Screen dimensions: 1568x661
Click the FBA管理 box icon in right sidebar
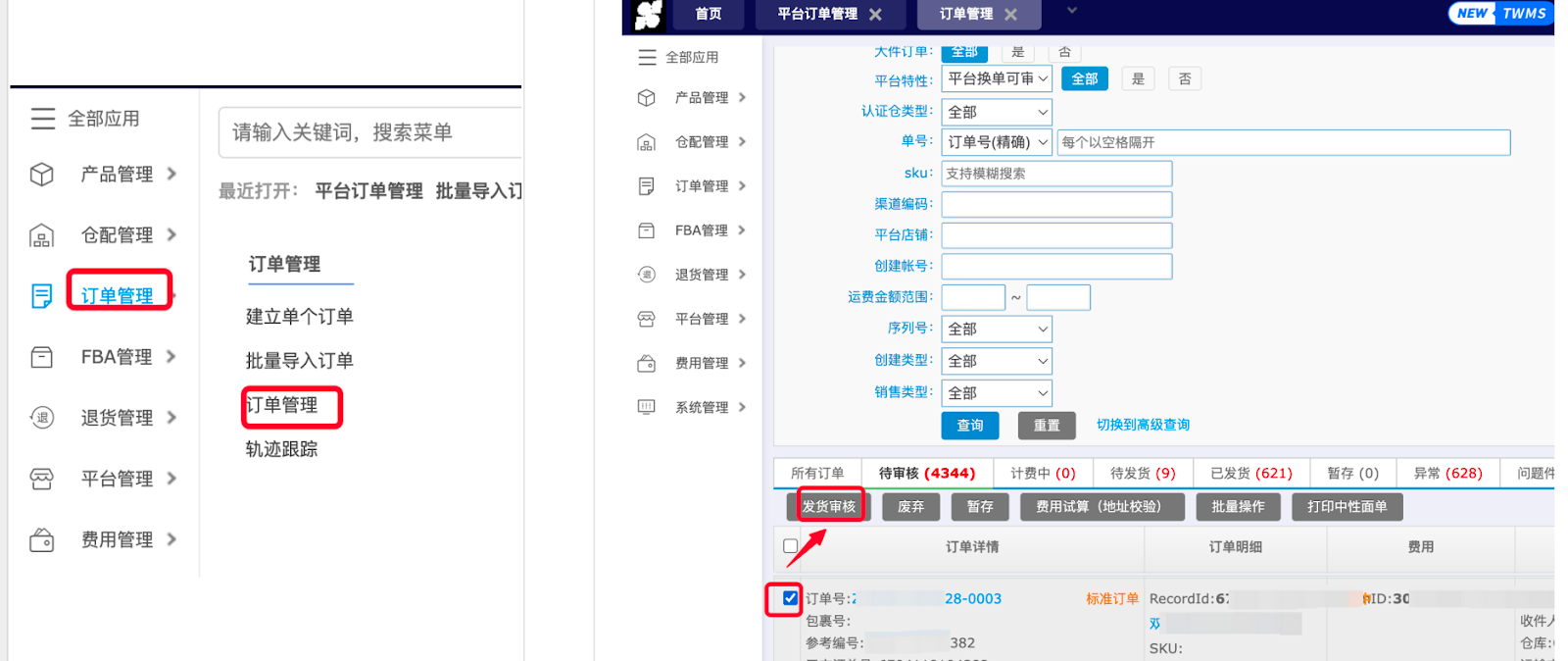tap(646, 230)
